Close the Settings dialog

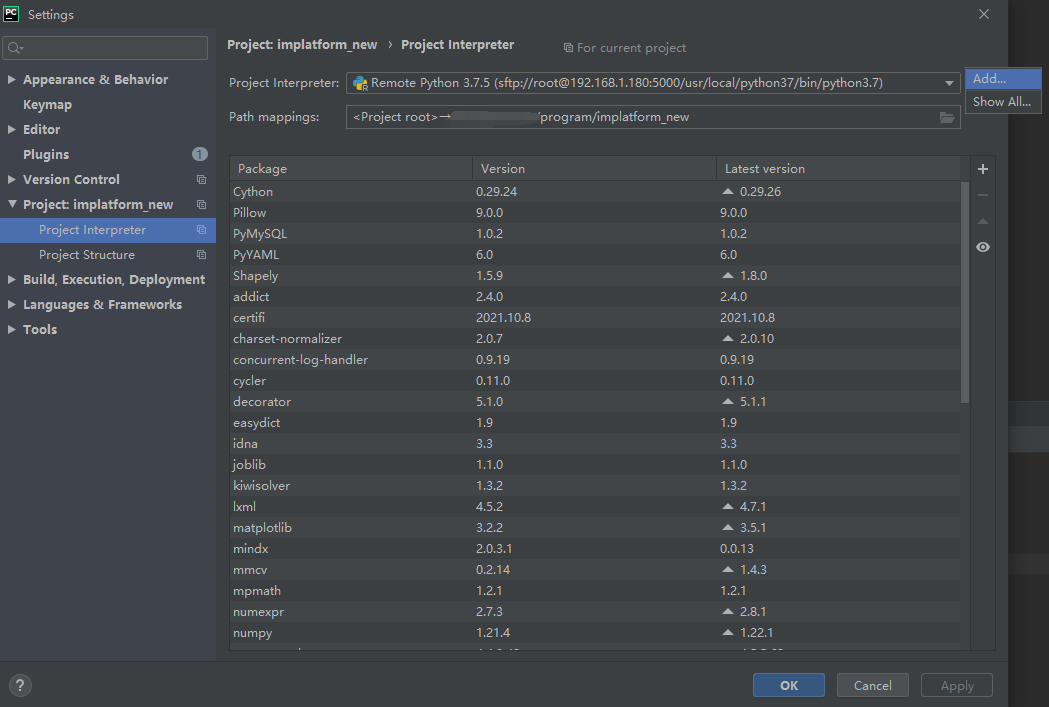[983, 14]
